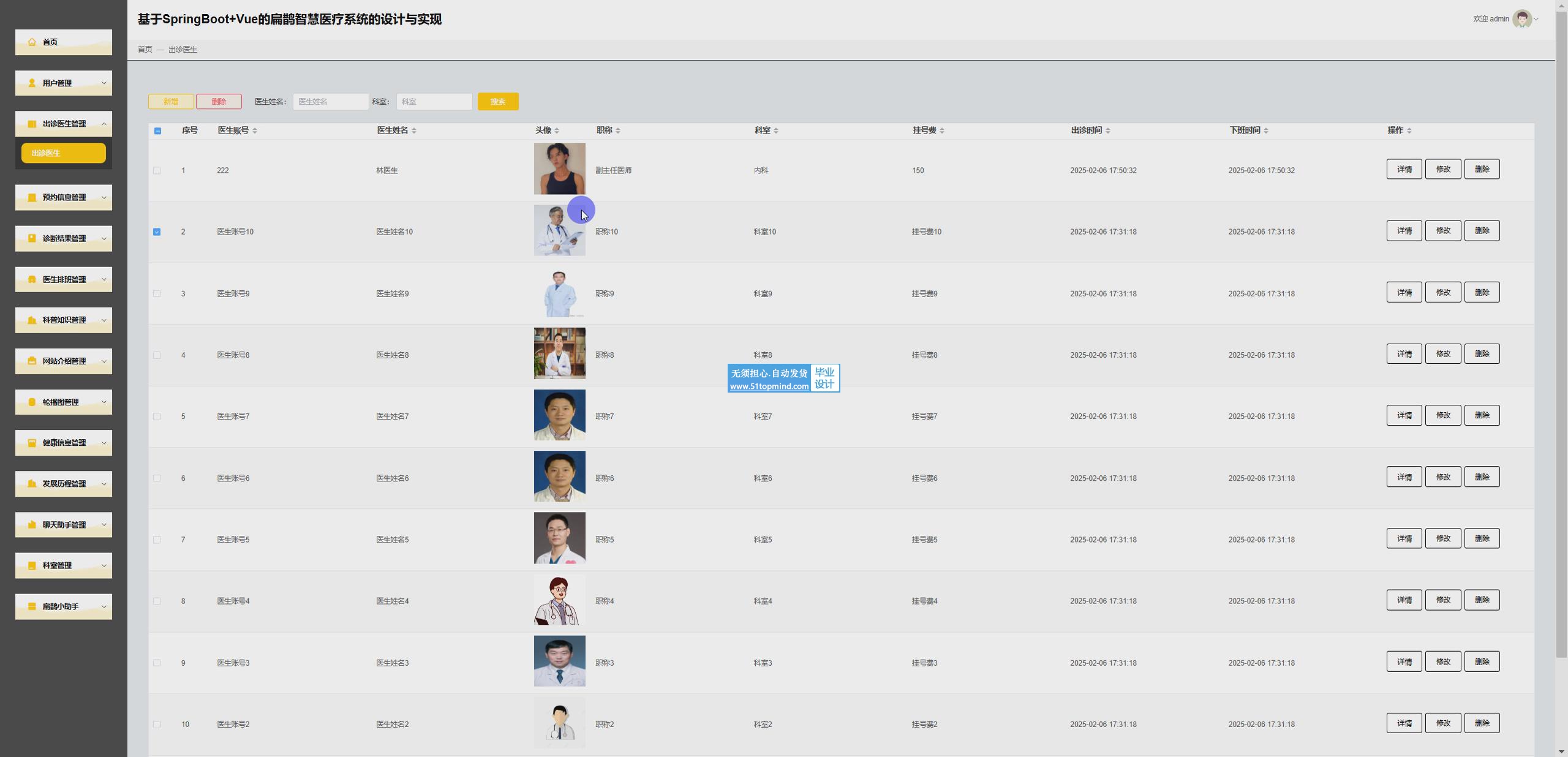Viewport: 1568px width, 757px height.
Task: Click sort icon beside 出诊时间 column
Action: click(1108, 130)
